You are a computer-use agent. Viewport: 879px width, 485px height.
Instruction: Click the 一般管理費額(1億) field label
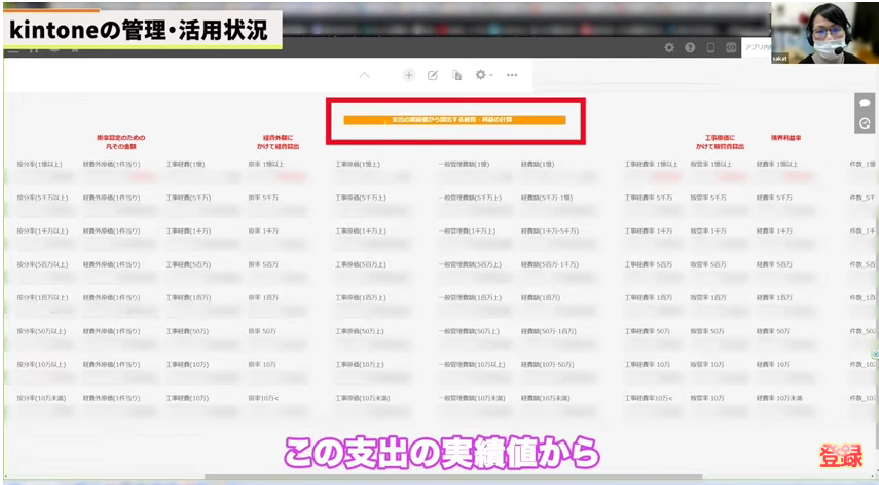point(464,164)
